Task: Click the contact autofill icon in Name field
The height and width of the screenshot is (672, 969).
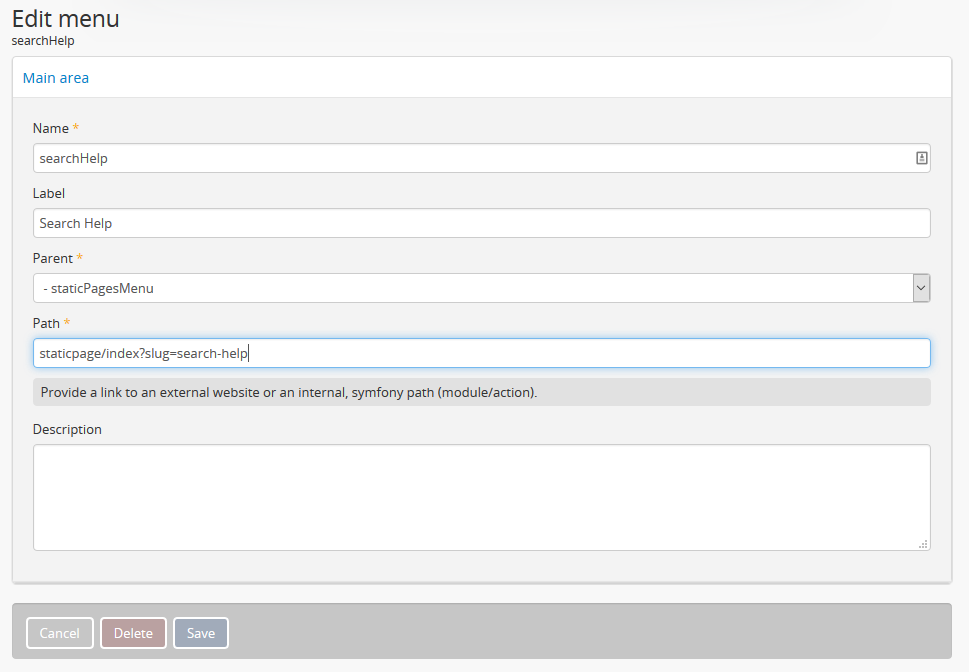Action: pos(921,158)
